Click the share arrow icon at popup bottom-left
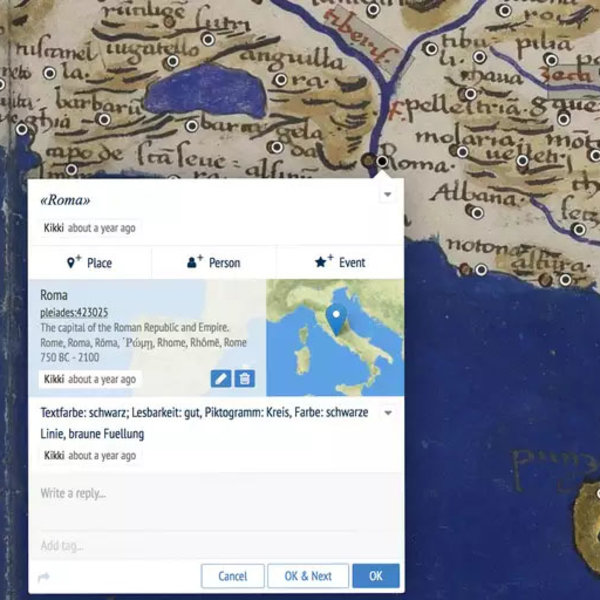This screenshot has width=600, height=600. 44,577
